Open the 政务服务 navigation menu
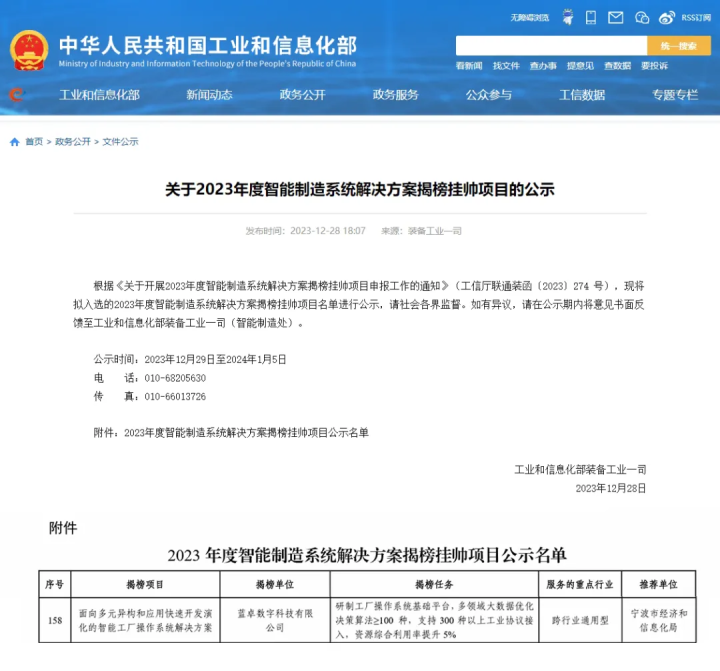This screenshot has width=720, height=671. pos(396,95)
